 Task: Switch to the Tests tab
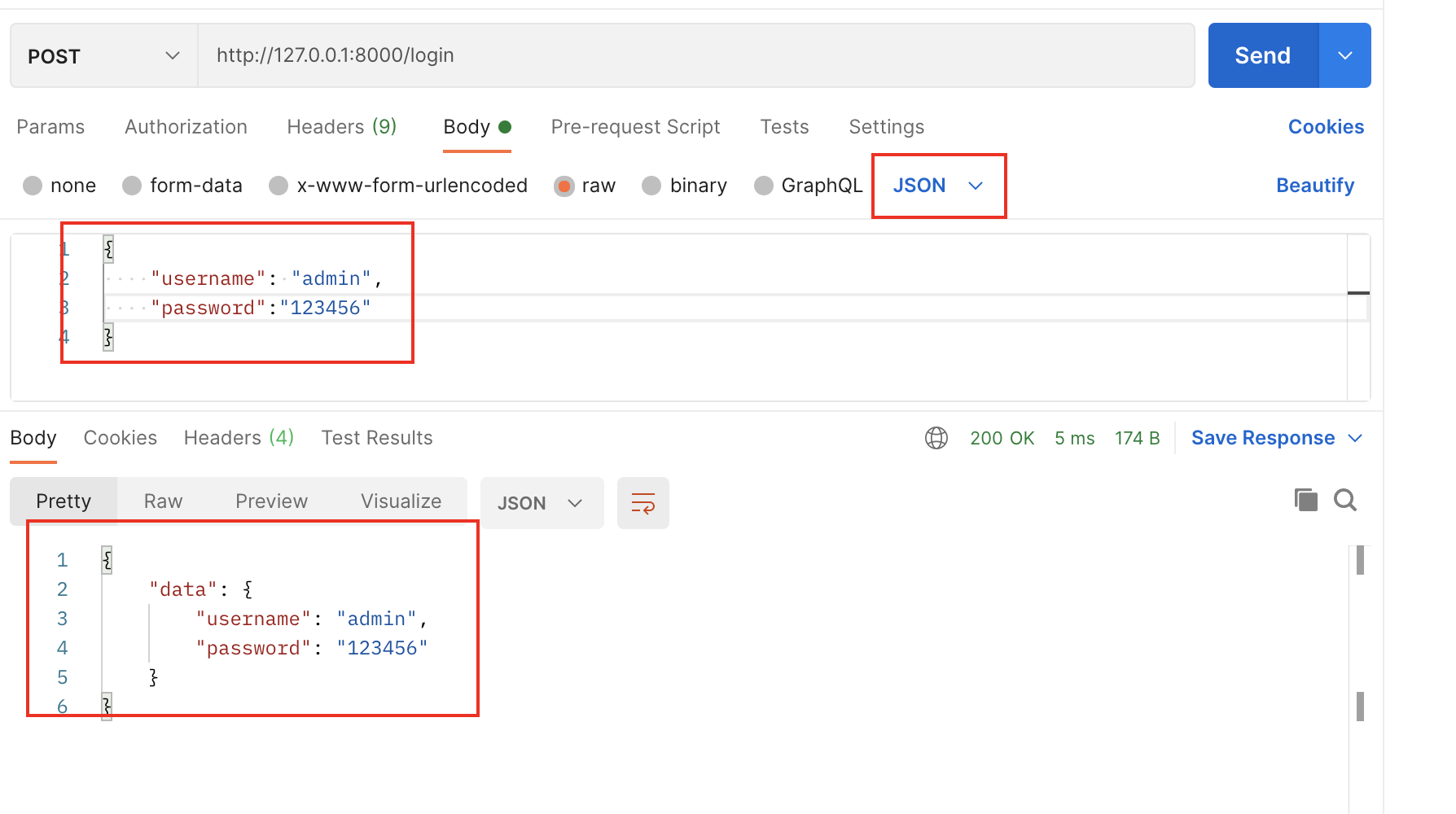(784, 127)
